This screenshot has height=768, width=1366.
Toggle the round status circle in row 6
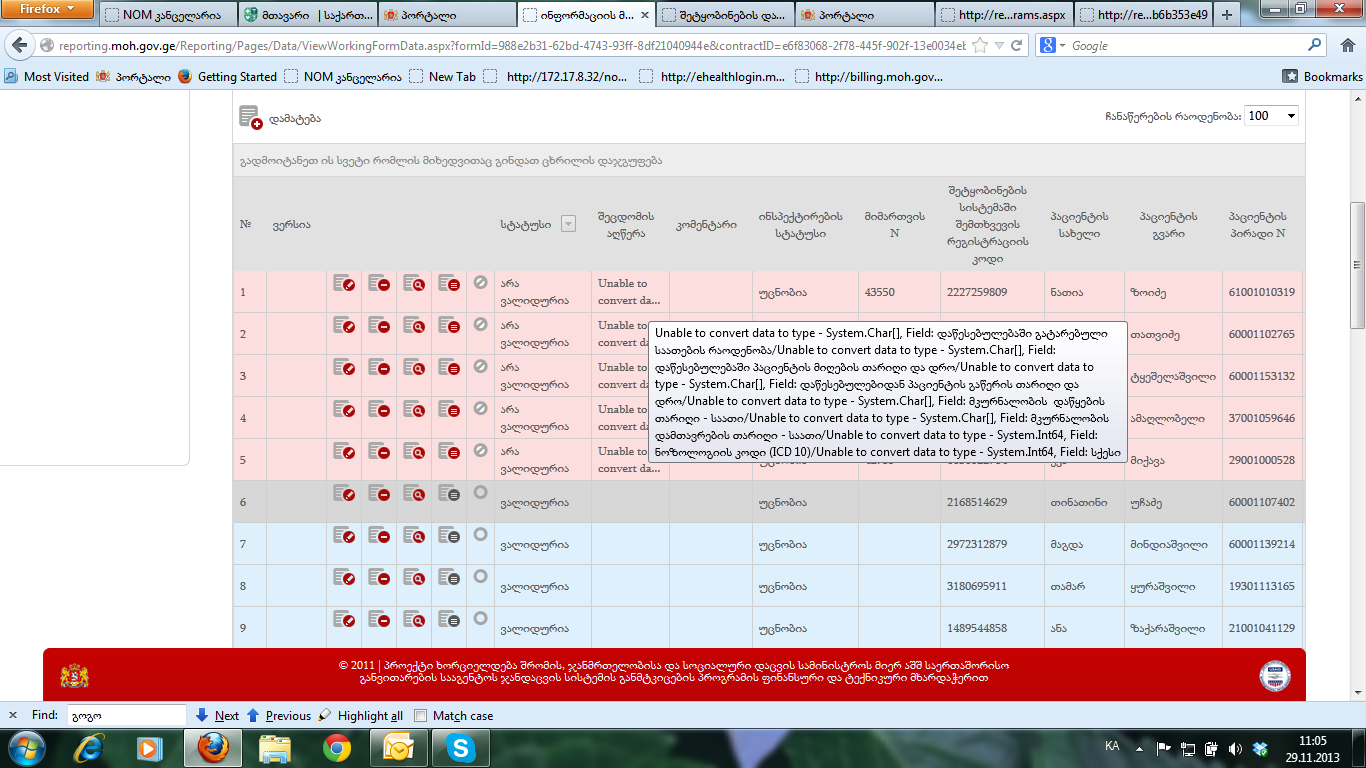coord(480,493)
